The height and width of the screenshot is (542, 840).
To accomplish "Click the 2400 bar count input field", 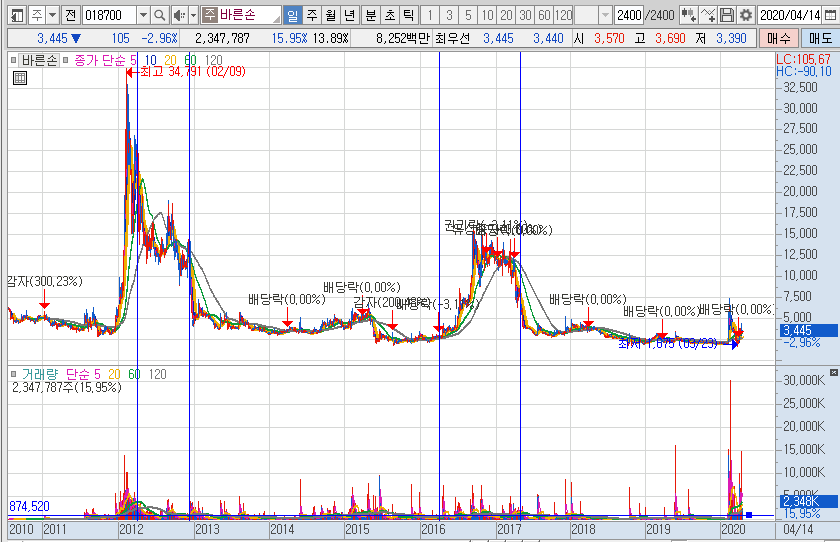I will 629,15.
